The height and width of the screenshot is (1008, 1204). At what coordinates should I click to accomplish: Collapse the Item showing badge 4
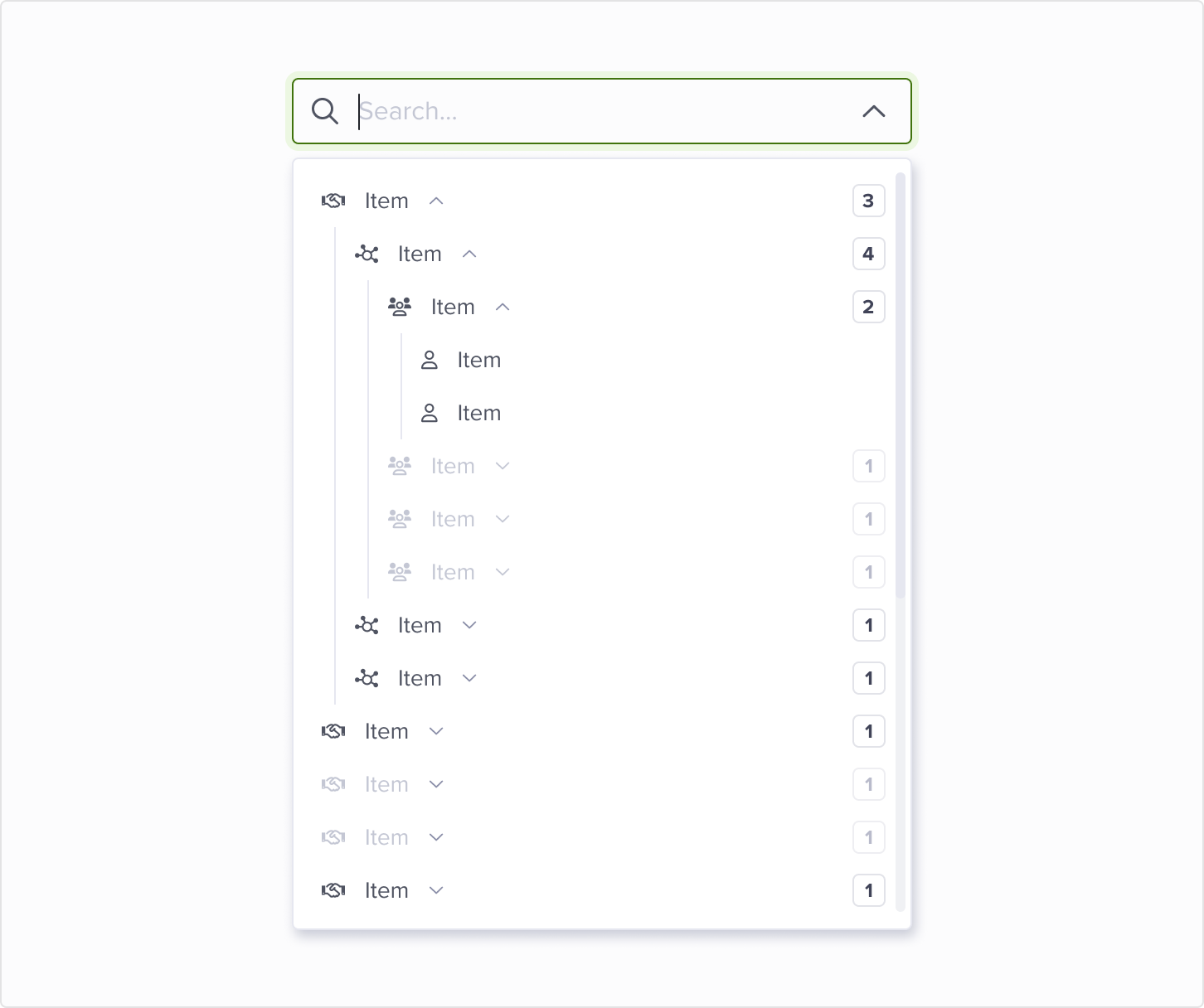coord(469,254)
